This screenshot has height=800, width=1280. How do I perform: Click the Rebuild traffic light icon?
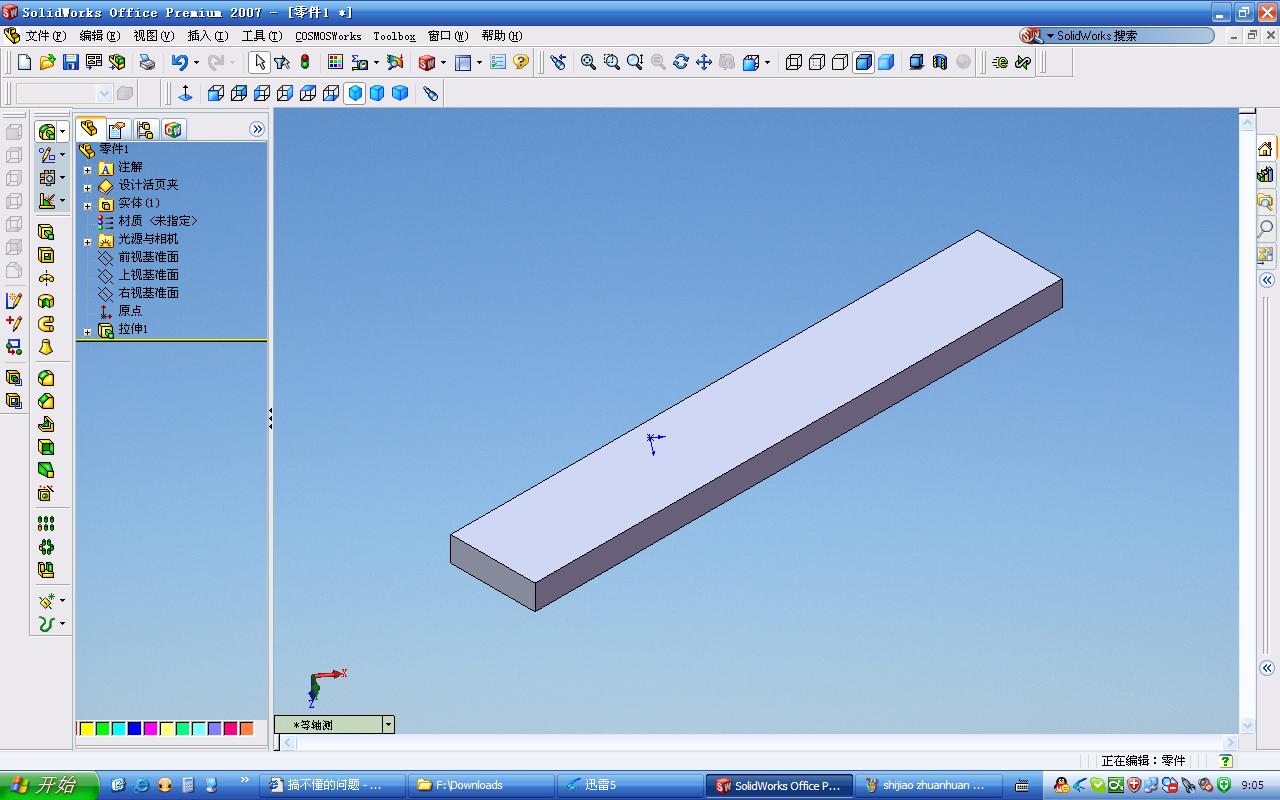(305, 62)
